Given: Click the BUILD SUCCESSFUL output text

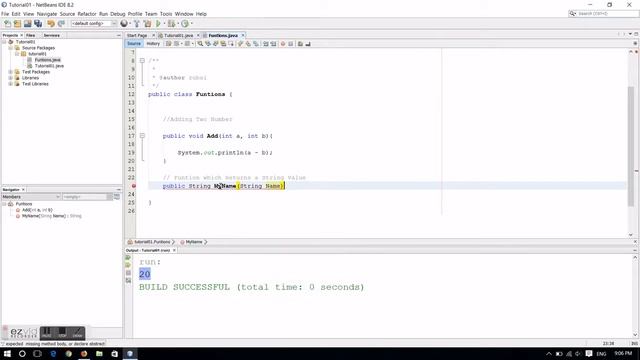Looking at the screenshot, I should point(251,287).
